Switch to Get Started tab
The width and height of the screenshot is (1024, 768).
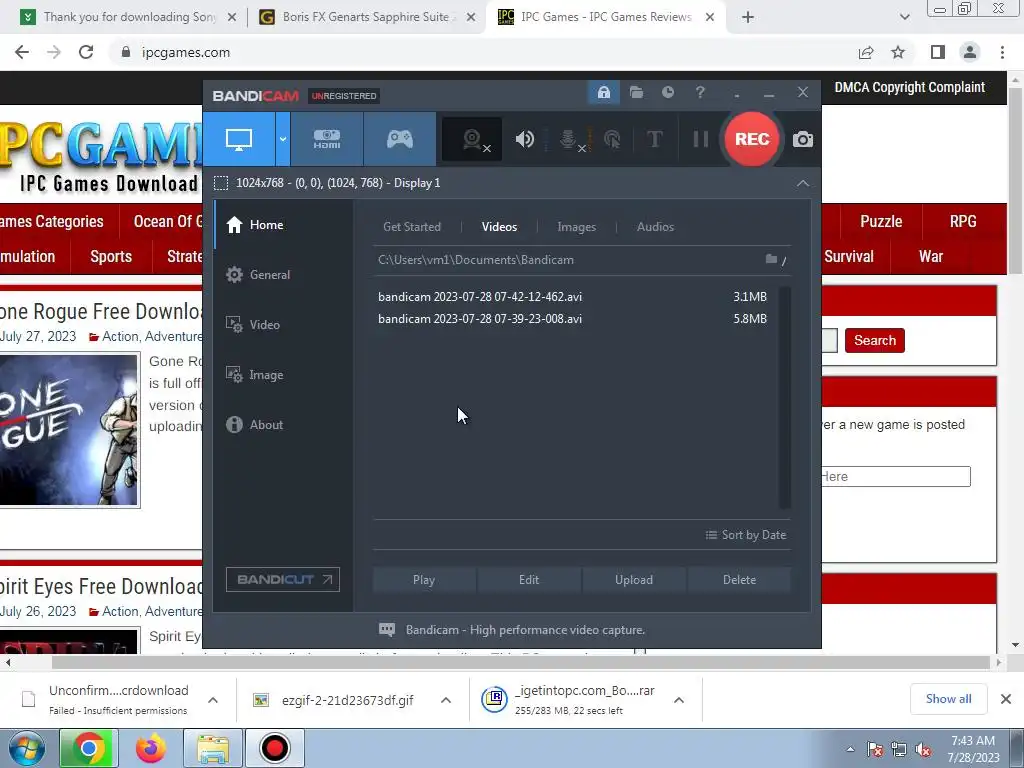[x=411, y=227]
